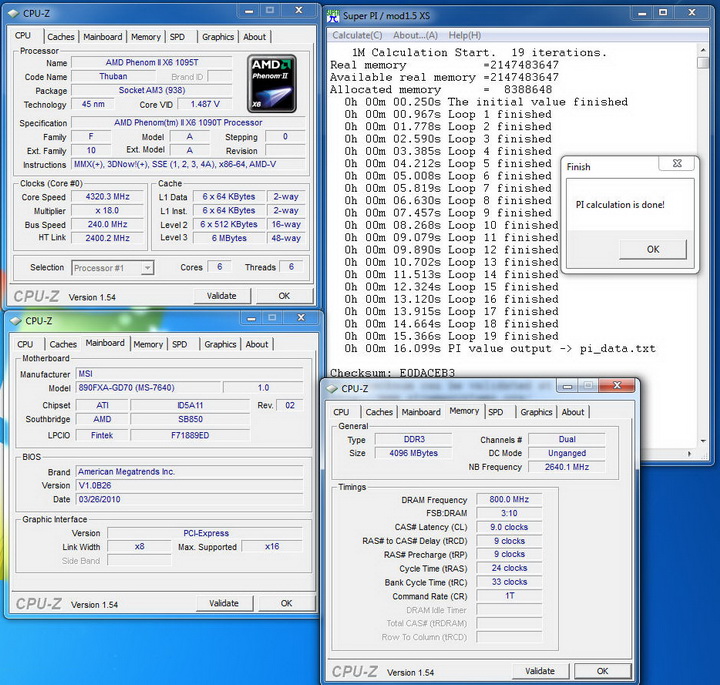Click the AMD Phenom II X6 logo
This screenshot has height=685, width=720.
point(272,85)
